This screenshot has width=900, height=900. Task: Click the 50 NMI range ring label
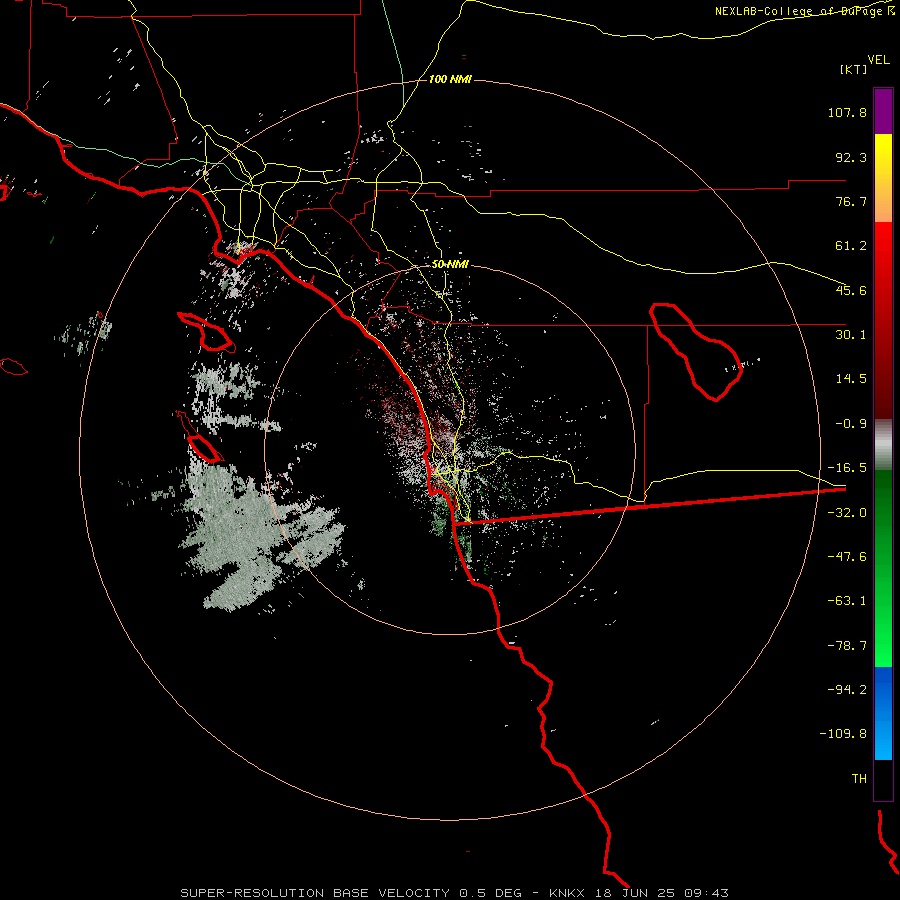click(x=450, y=265)
